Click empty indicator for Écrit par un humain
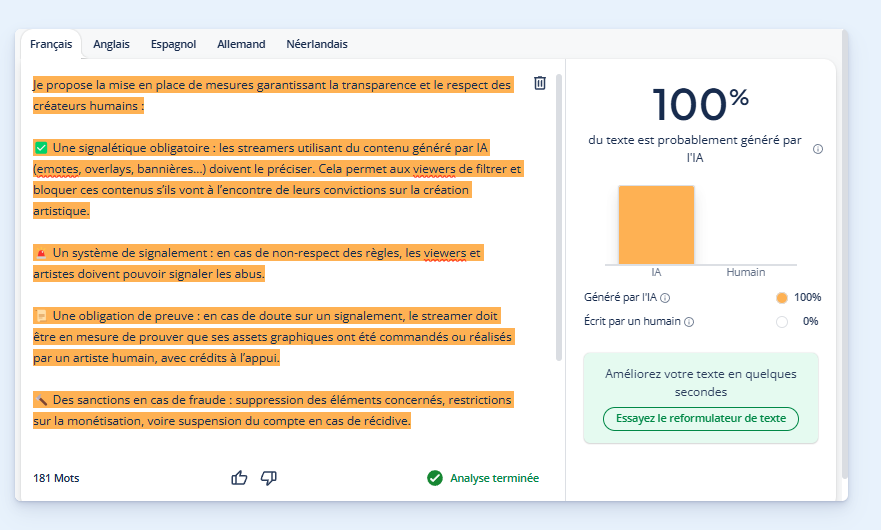This screenshot has width=881, height=530. [782, 322]
